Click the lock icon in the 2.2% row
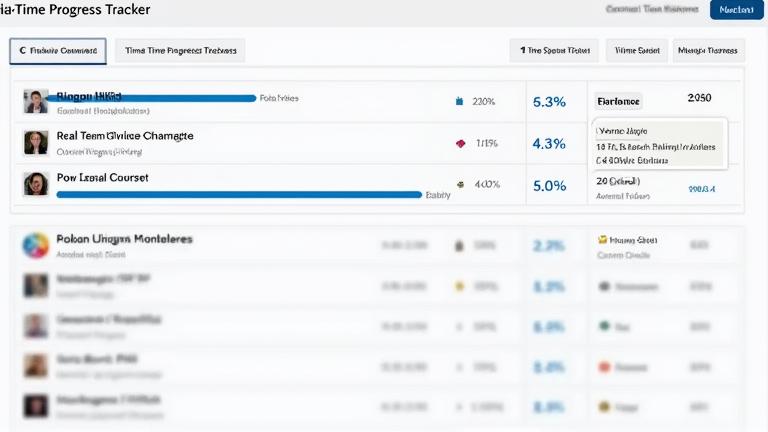The image size is (768, 432). click(x=459, y=246)
